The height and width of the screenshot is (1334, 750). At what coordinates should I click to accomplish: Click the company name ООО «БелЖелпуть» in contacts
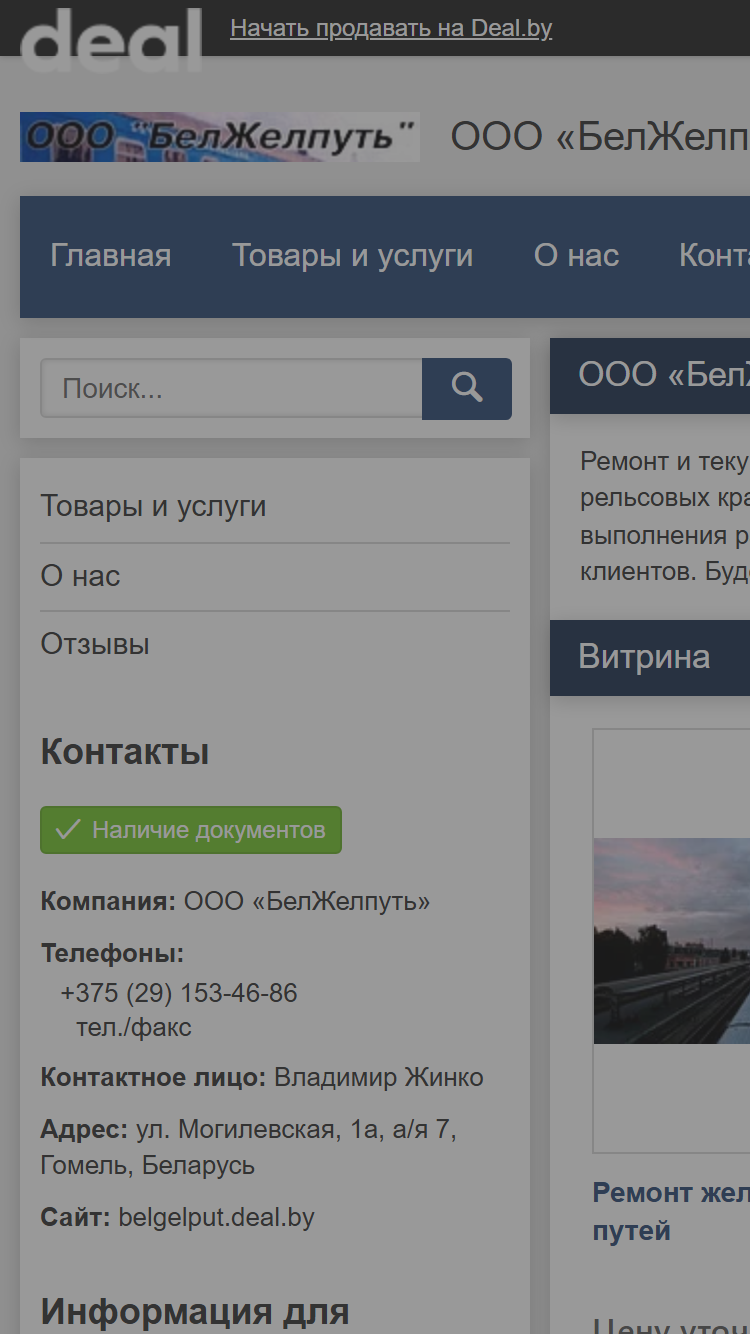pyautogui.click(x=307, y=901)
